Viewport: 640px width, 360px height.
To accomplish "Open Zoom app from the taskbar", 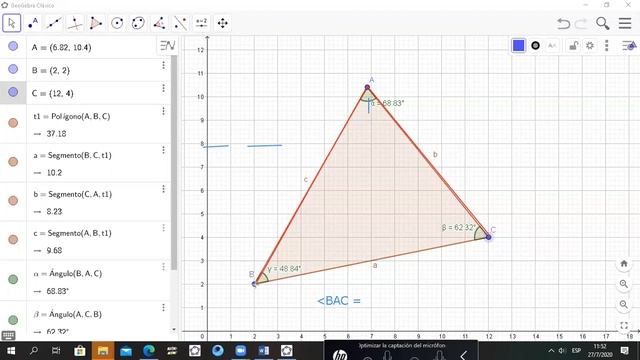I will click(x=241, y=351).
